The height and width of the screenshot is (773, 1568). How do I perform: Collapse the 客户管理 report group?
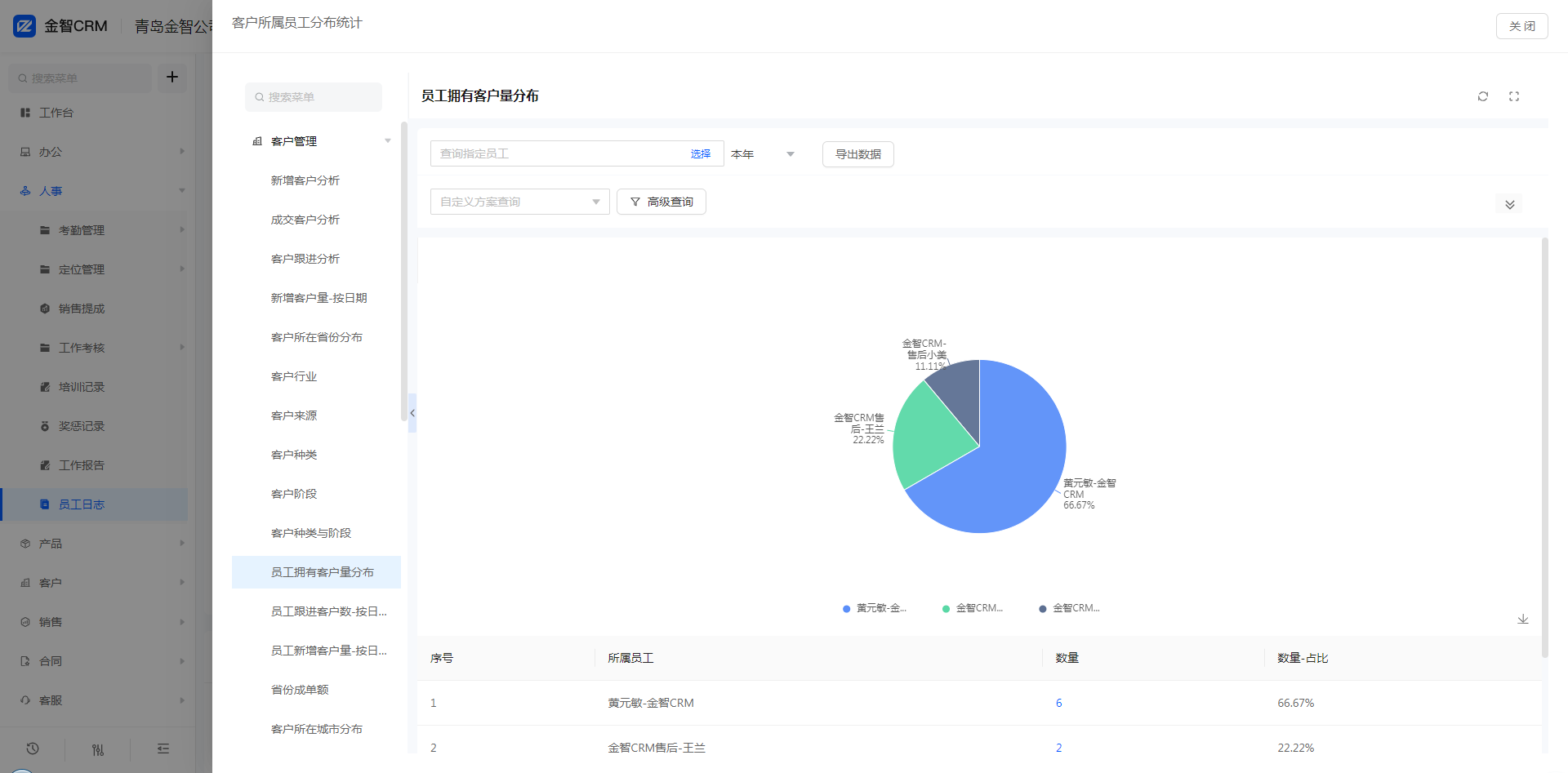click(317, 141)
